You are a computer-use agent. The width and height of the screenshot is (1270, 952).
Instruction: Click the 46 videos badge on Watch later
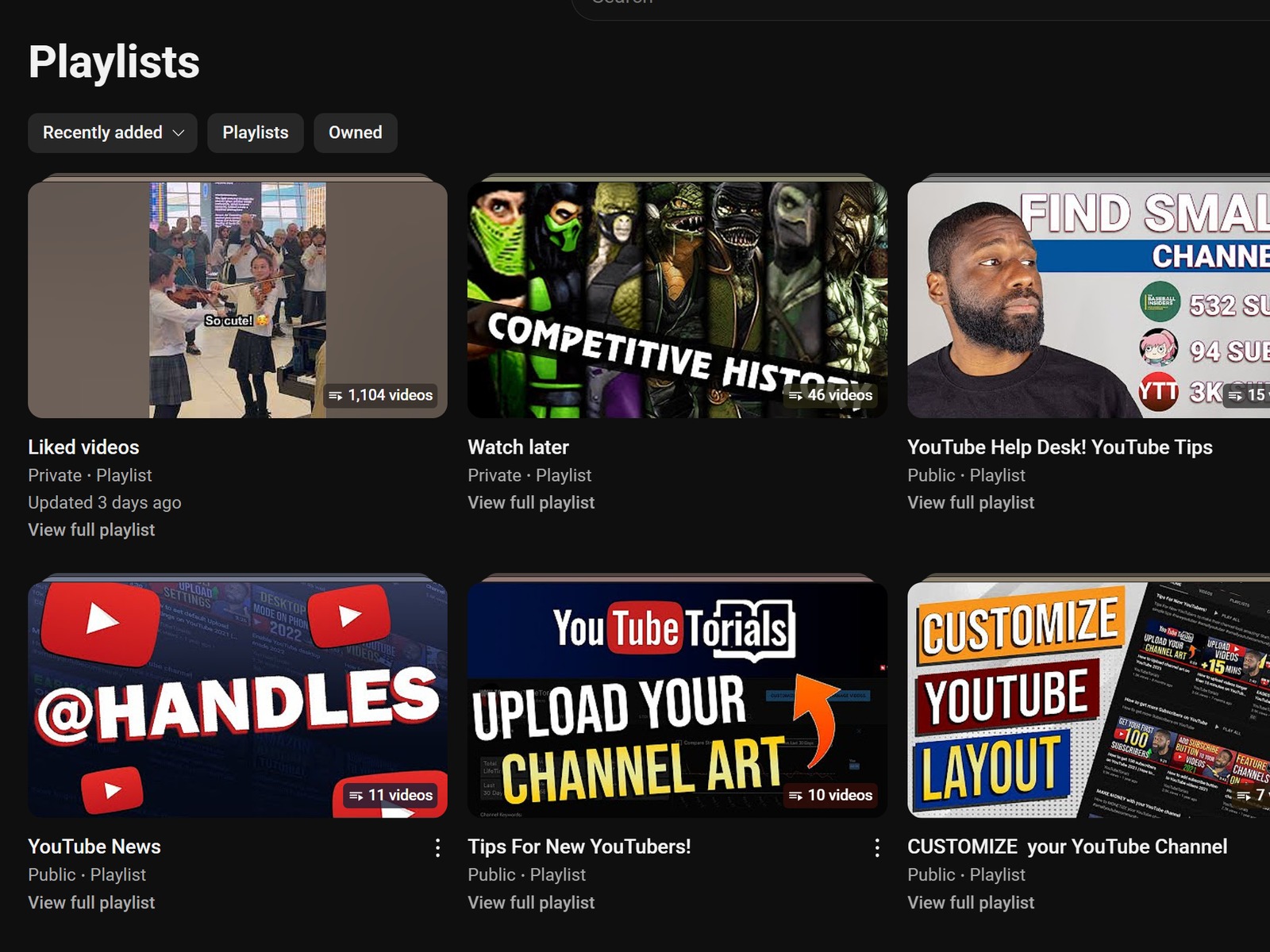click(x=830, y=395)
